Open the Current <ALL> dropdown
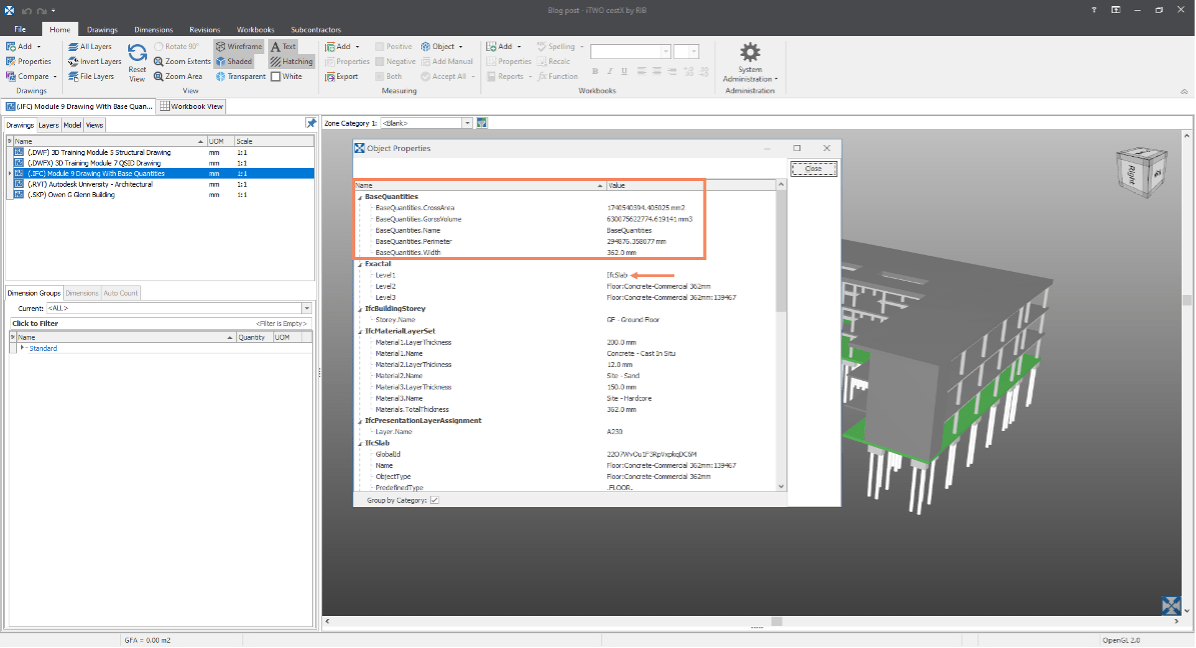Screen dimensions: 1196x648 point(306,309)
